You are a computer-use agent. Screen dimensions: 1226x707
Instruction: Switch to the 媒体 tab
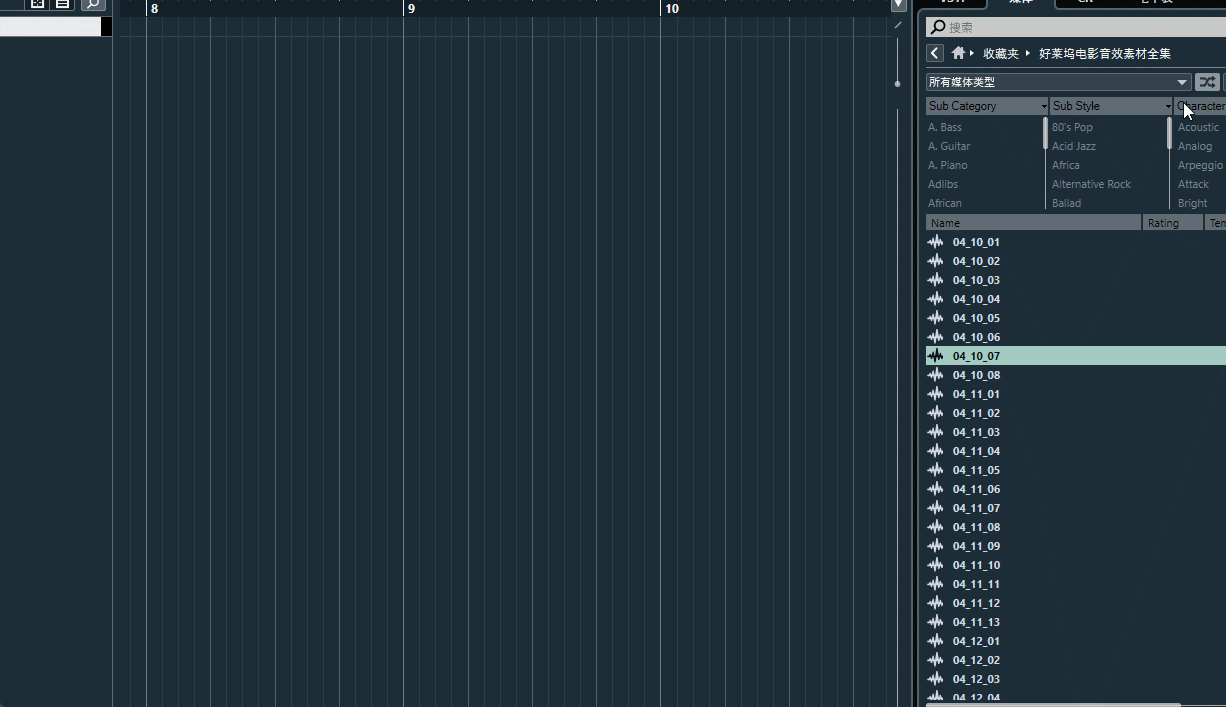click(x=1020, y=2)
